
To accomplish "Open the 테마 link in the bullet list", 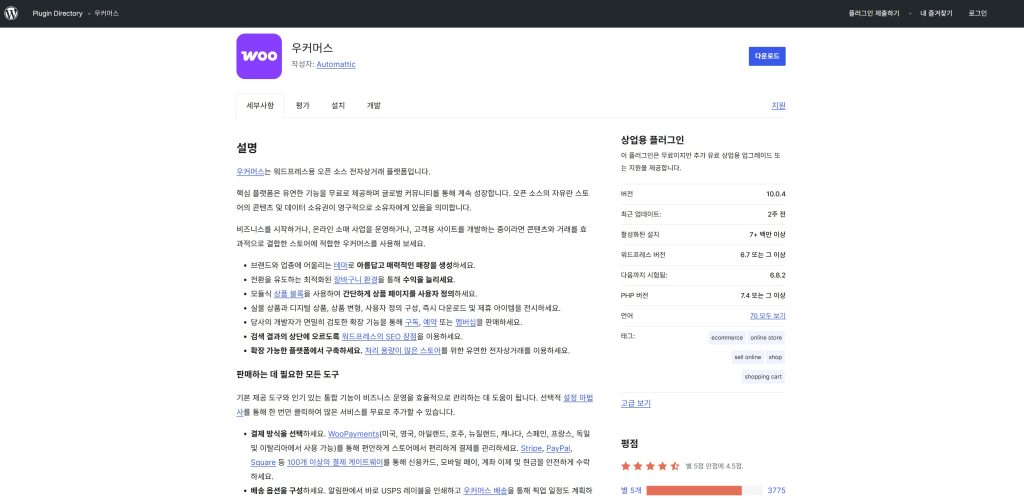I will 340,265.
